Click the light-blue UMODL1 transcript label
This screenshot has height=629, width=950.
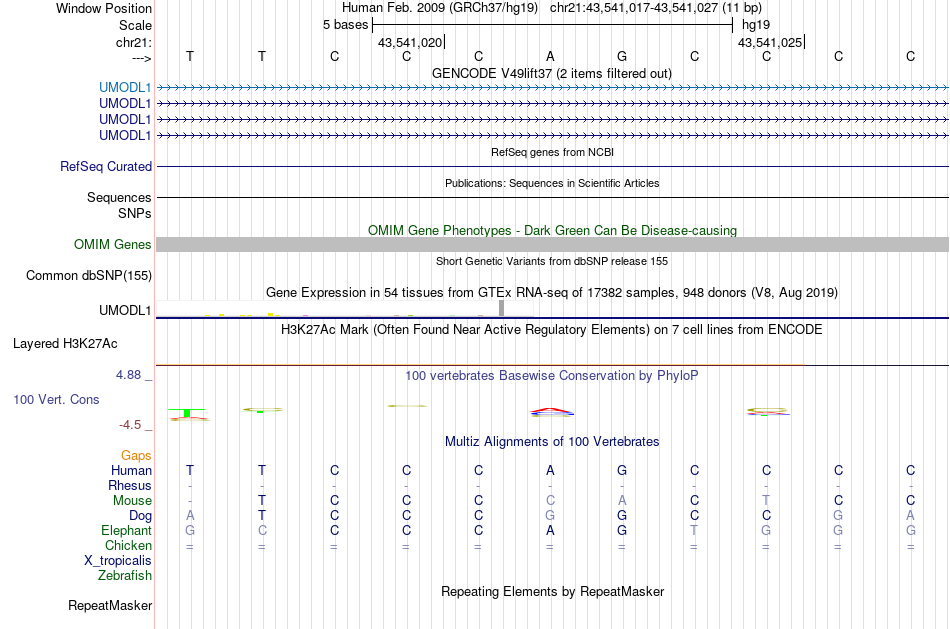click(x=125, y=87)
